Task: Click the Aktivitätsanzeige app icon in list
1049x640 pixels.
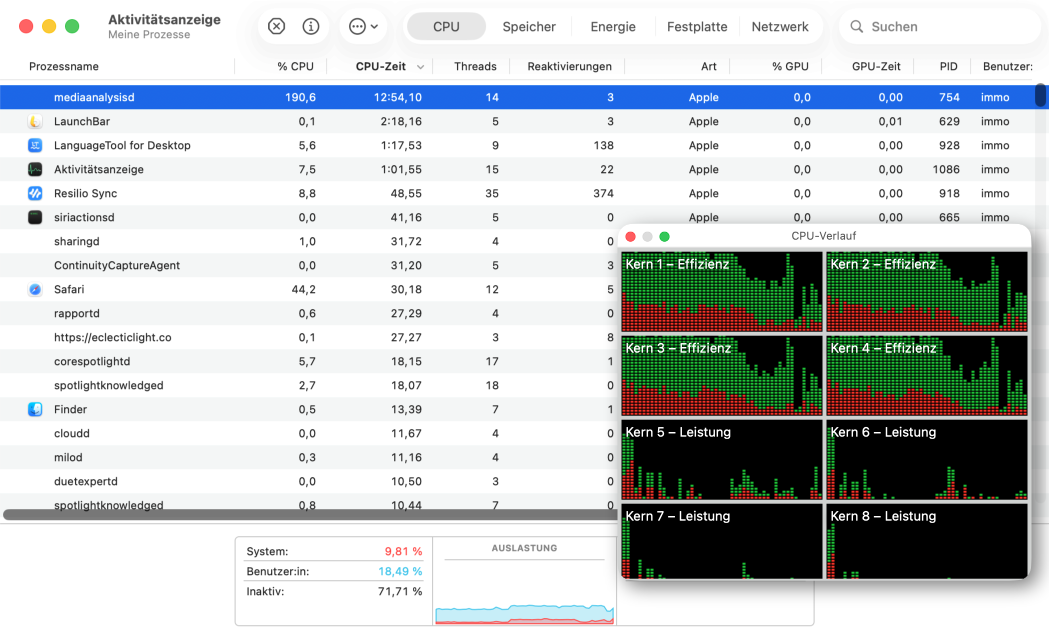Action: coord(35,170)
